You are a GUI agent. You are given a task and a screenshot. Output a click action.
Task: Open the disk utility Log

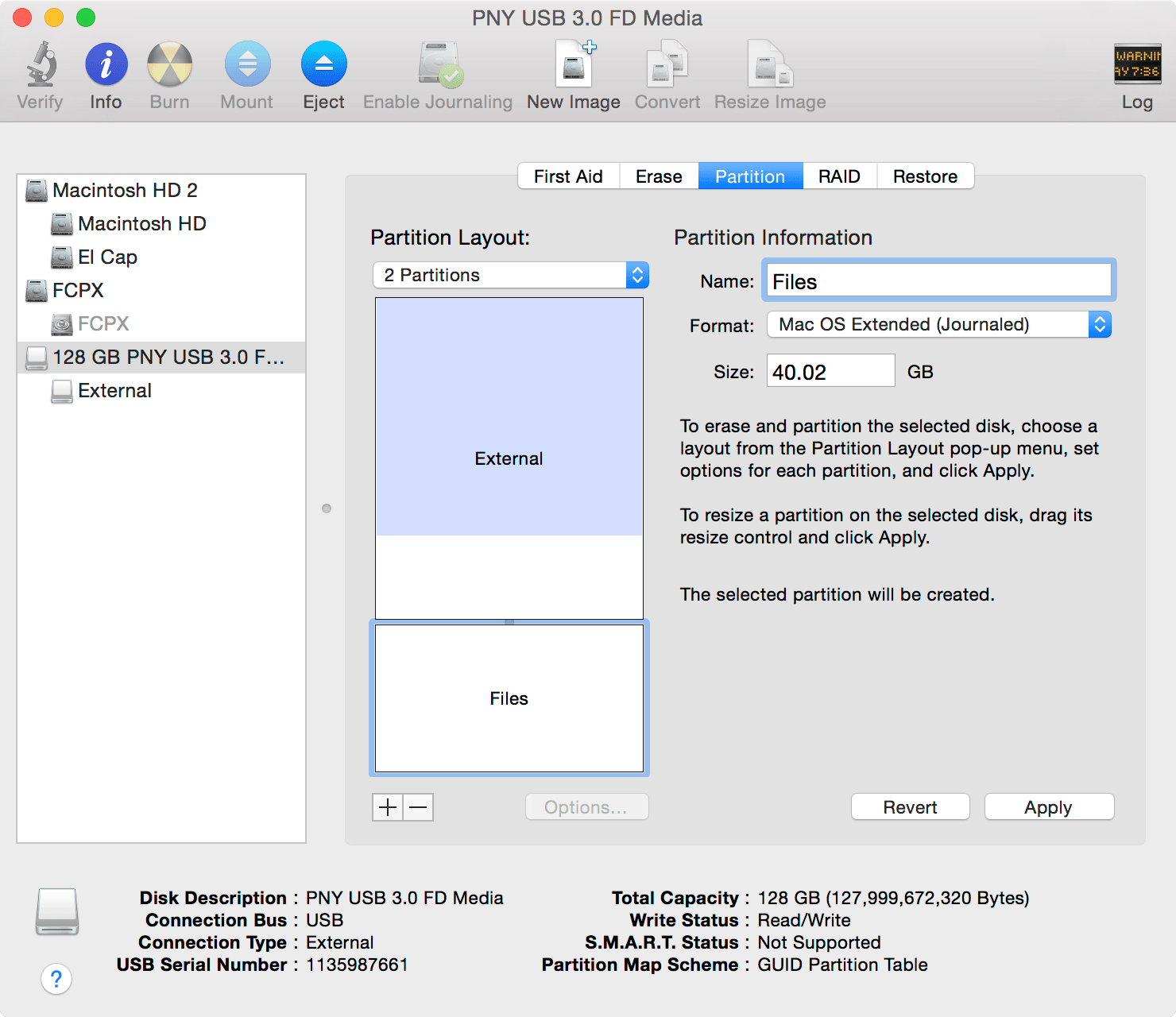click(x=1137, y=72)
